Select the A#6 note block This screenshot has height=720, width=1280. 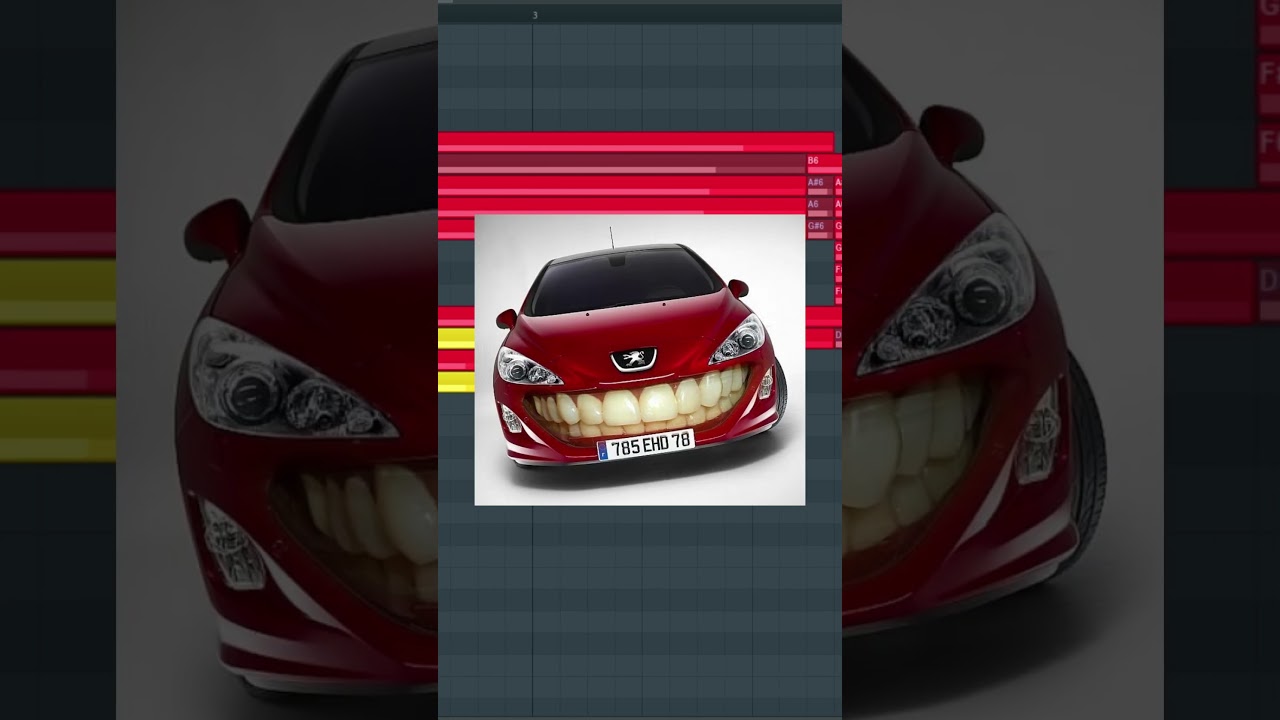(x=819, y=185)
